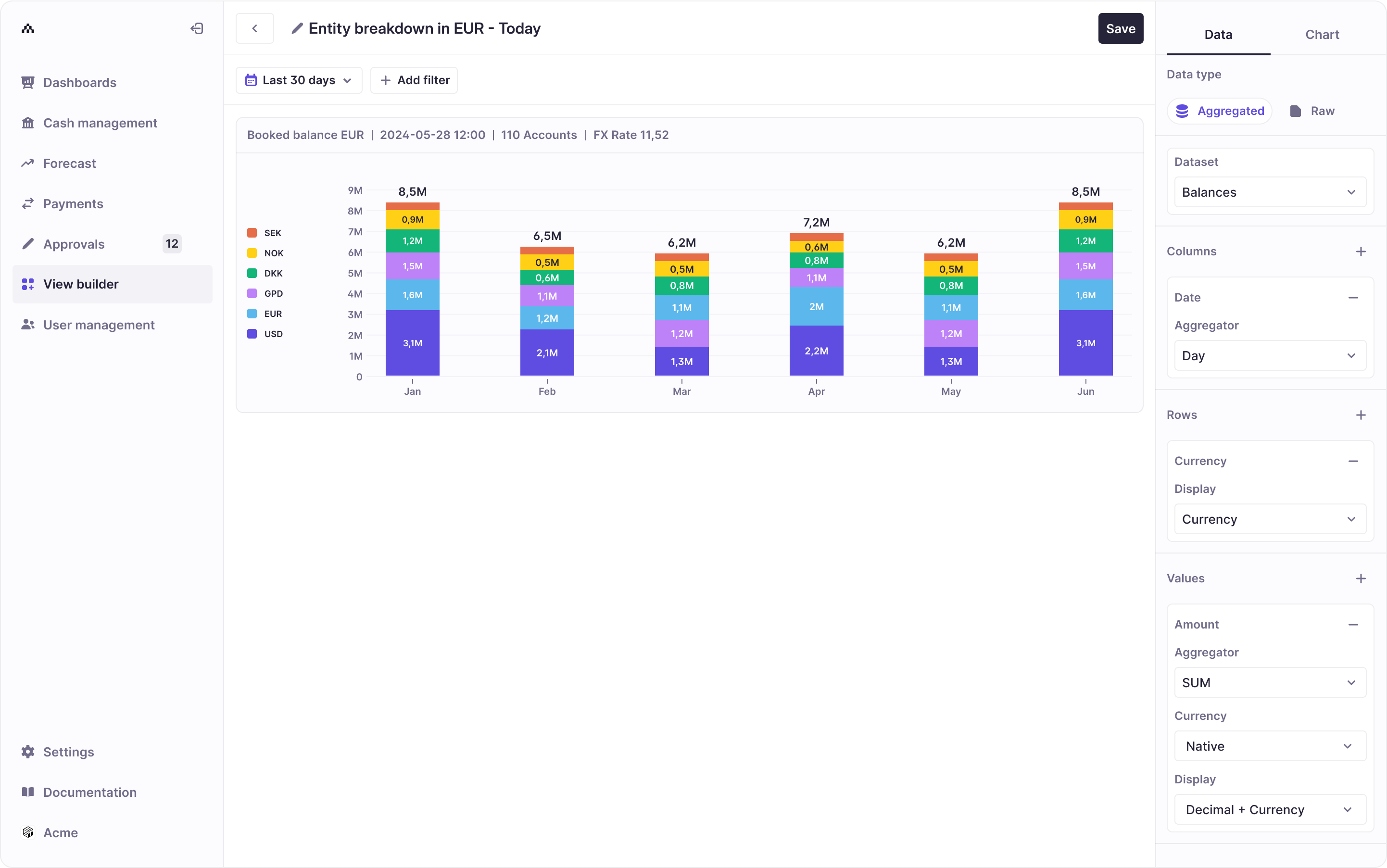
Task: Expand the Day aggregator dropdown
Action: click(1269, 356)
